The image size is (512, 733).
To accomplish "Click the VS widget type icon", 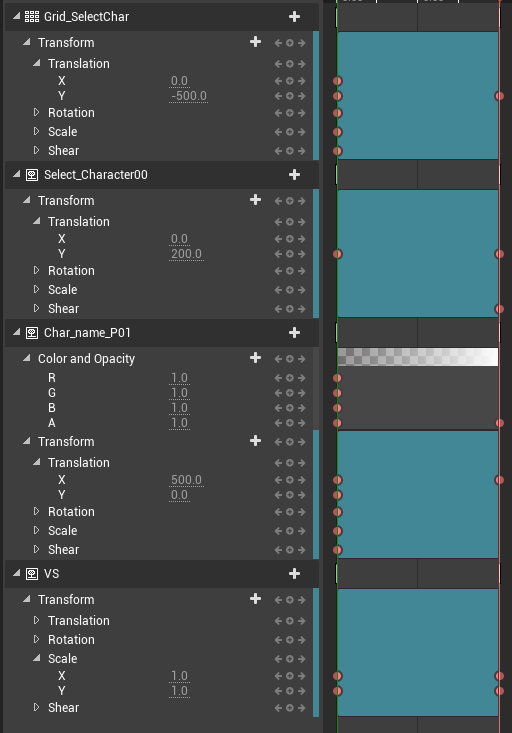I will (32, 574).
